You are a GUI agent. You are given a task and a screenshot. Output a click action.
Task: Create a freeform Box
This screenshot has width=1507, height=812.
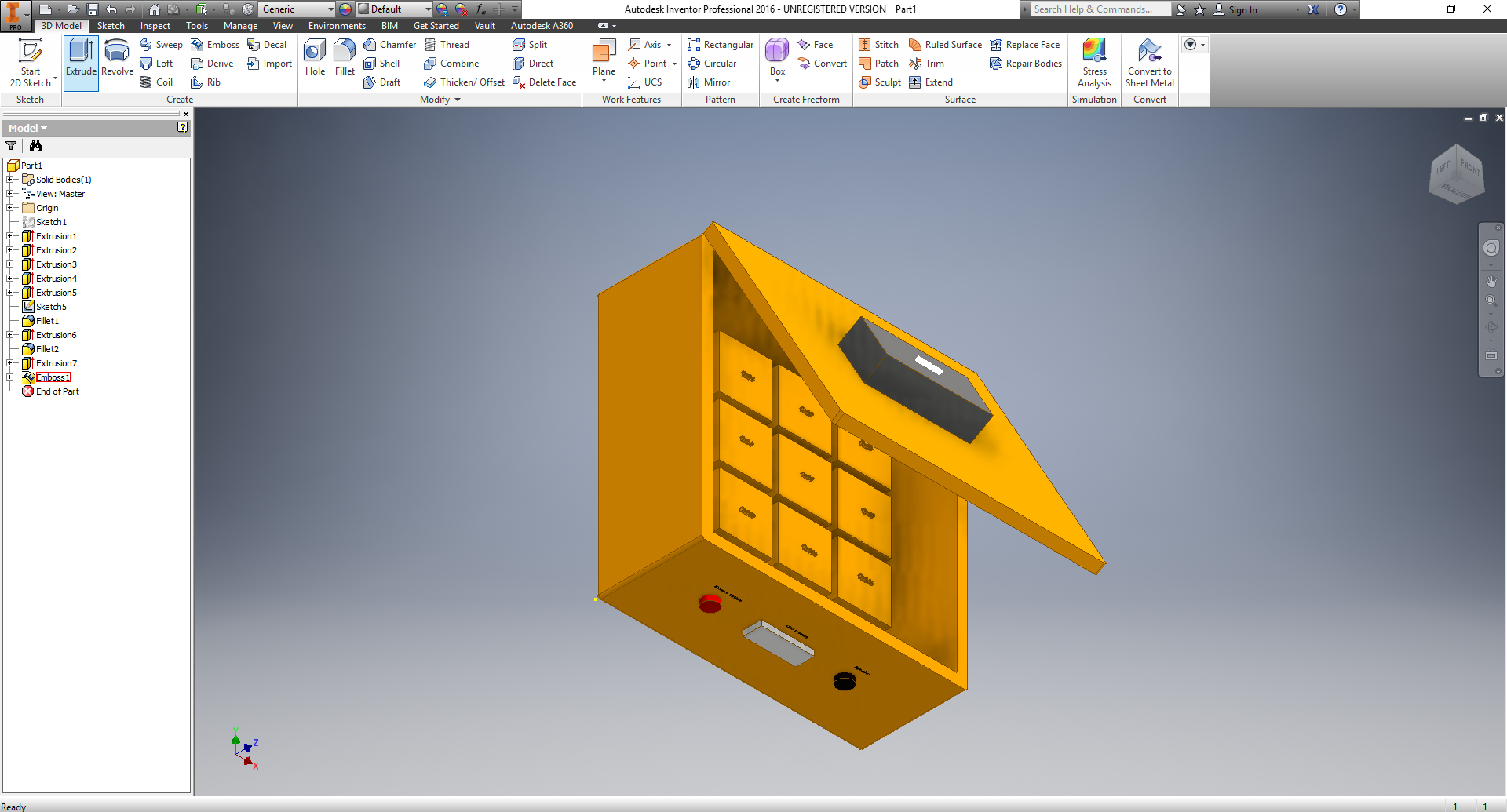(777, 60)
